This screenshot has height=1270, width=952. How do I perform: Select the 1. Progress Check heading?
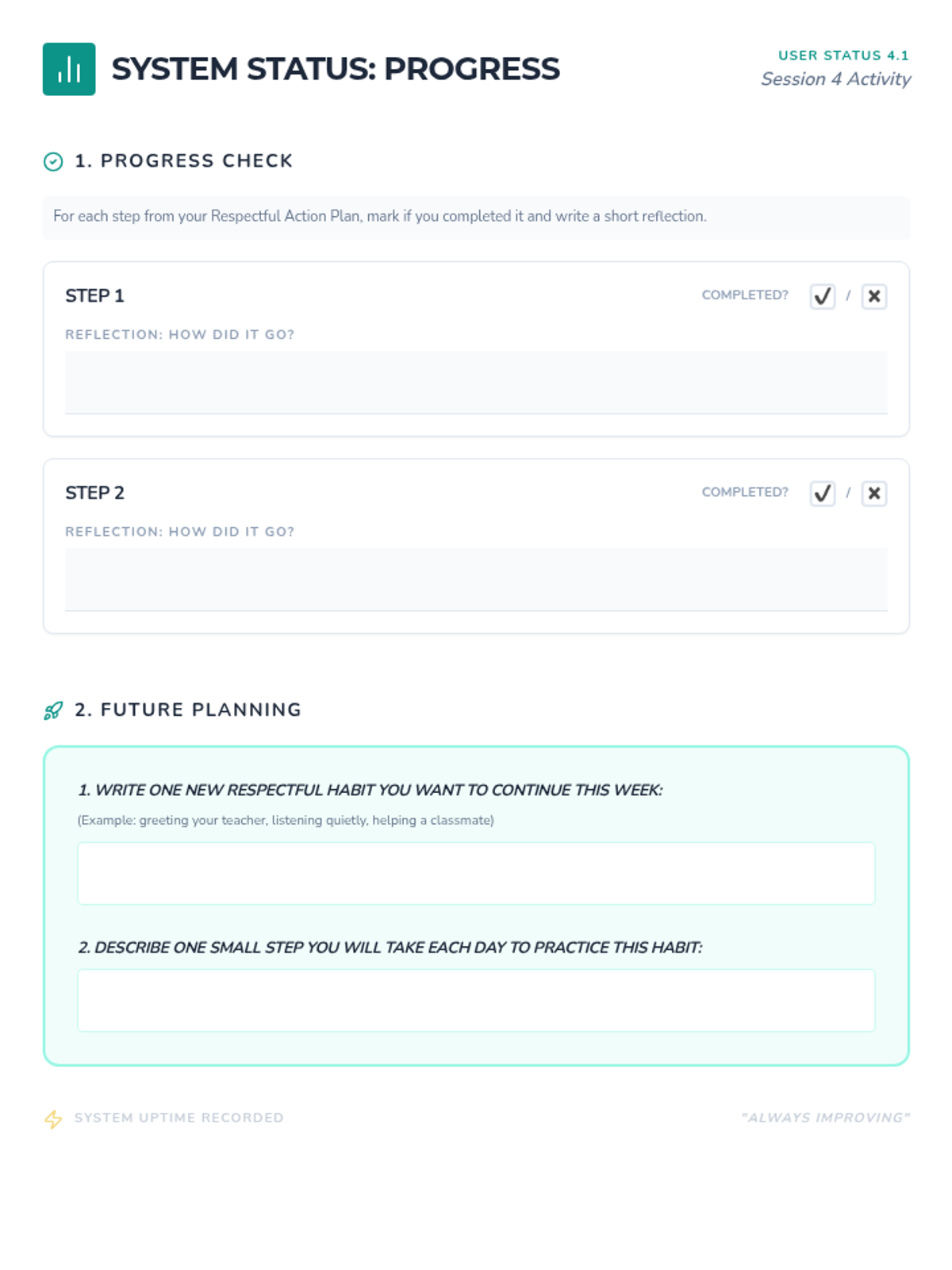pyautogui.click(x=184, y=161)
